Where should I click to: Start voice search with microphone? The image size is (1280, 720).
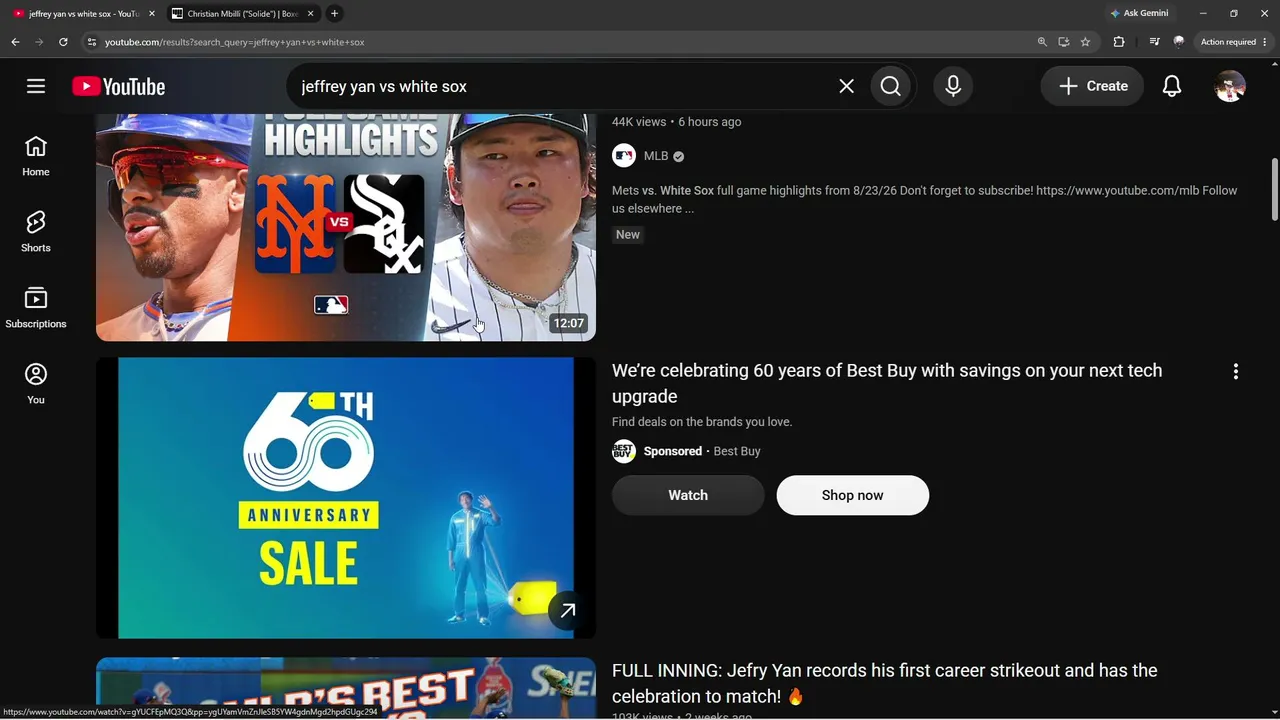953,86
